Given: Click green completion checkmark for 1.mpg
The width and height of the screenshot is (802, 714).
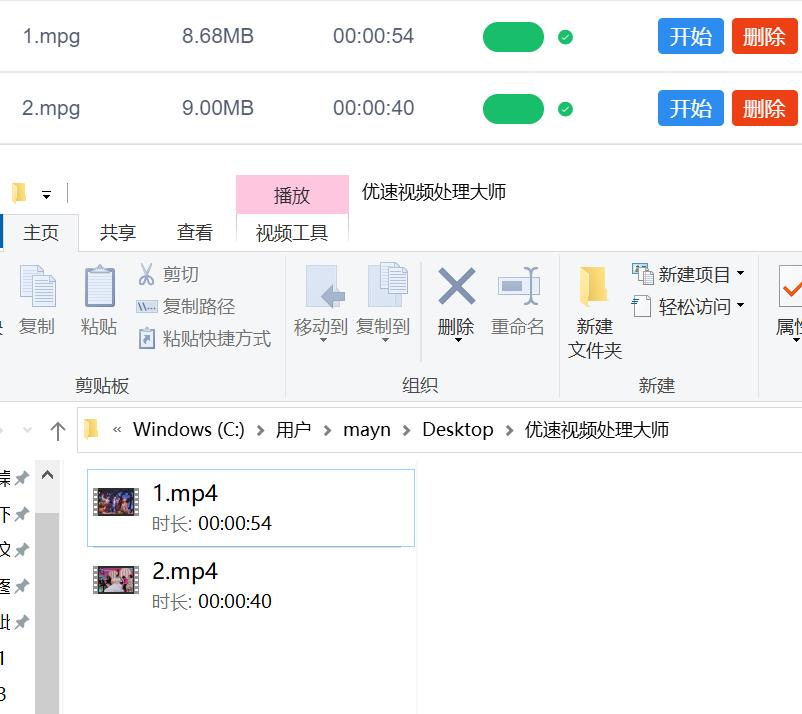Looking at the screenshot, I should pos(564,36).
